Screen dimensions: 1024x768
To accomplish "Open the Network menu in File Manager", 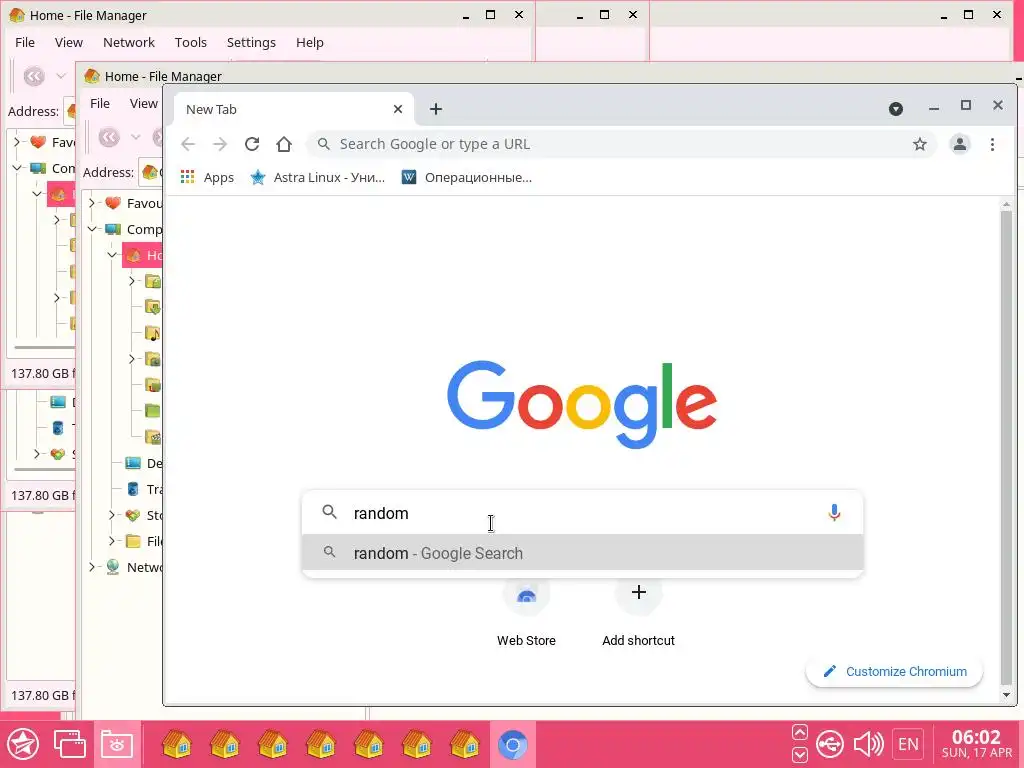I will [x=129, y=42].
